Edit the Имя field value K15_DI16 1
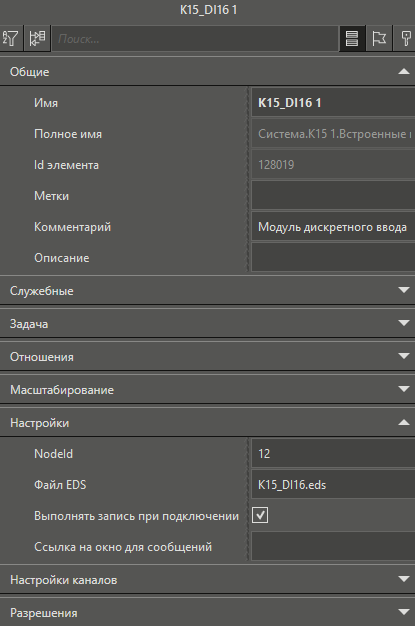The image size is (415, 626). 333,103
